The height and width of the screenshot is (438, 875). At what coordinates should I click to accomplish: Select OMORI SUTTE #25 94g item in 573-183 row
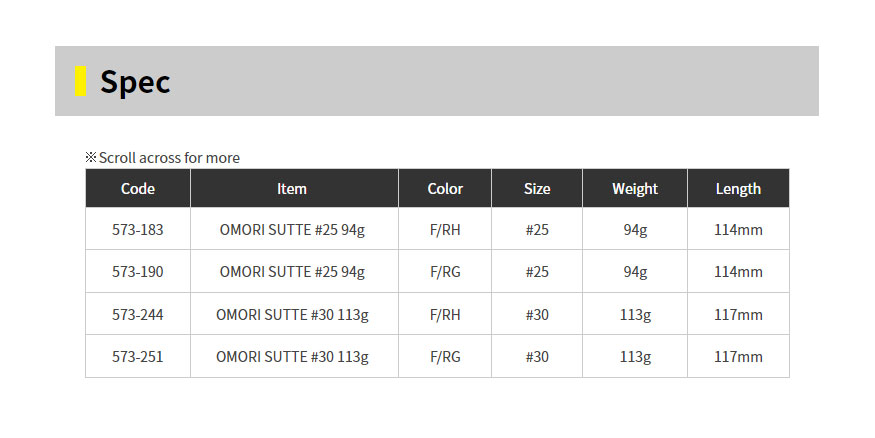(x=292, y=229)
